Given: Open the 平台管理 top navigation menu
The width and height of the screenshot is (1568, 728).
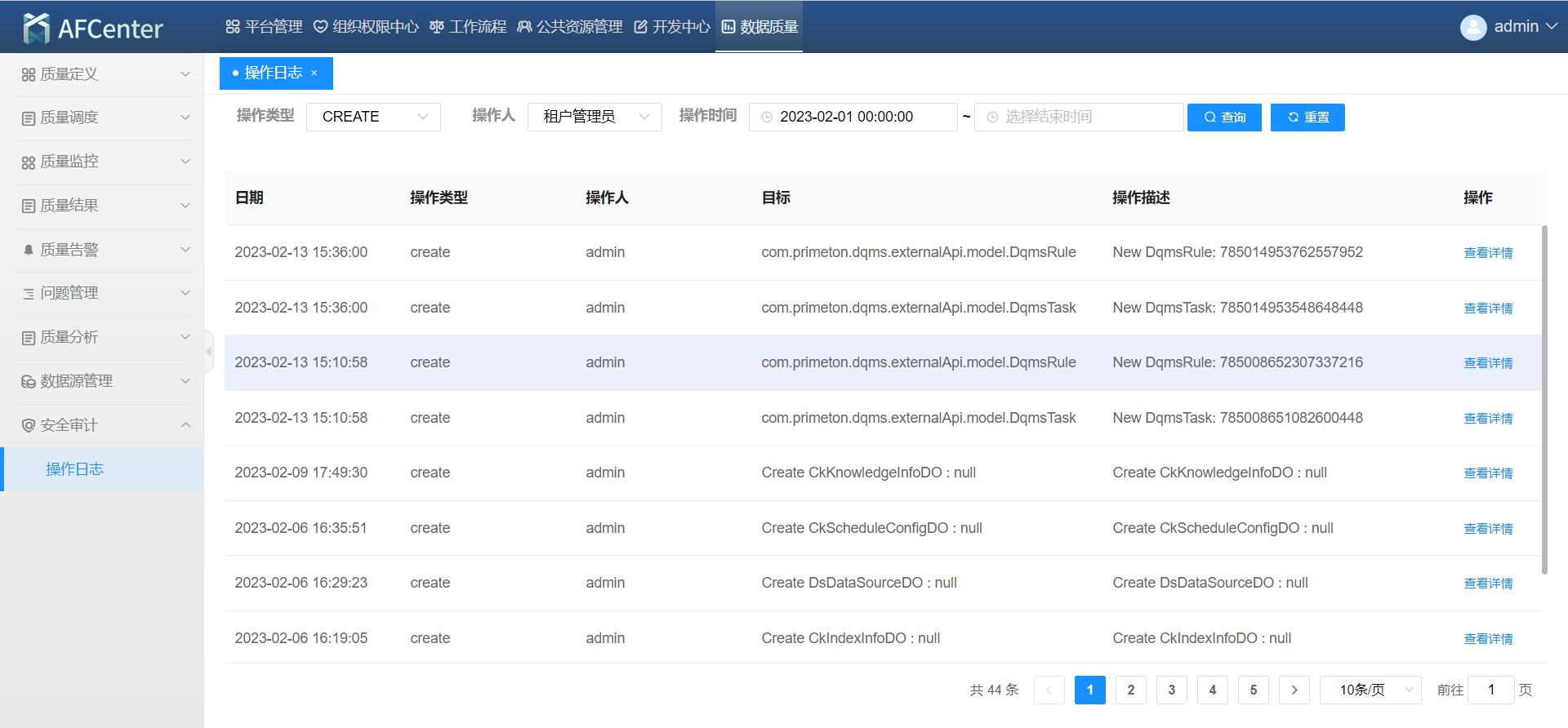Looking at the screenshot, I should click(x=264, y=27).
